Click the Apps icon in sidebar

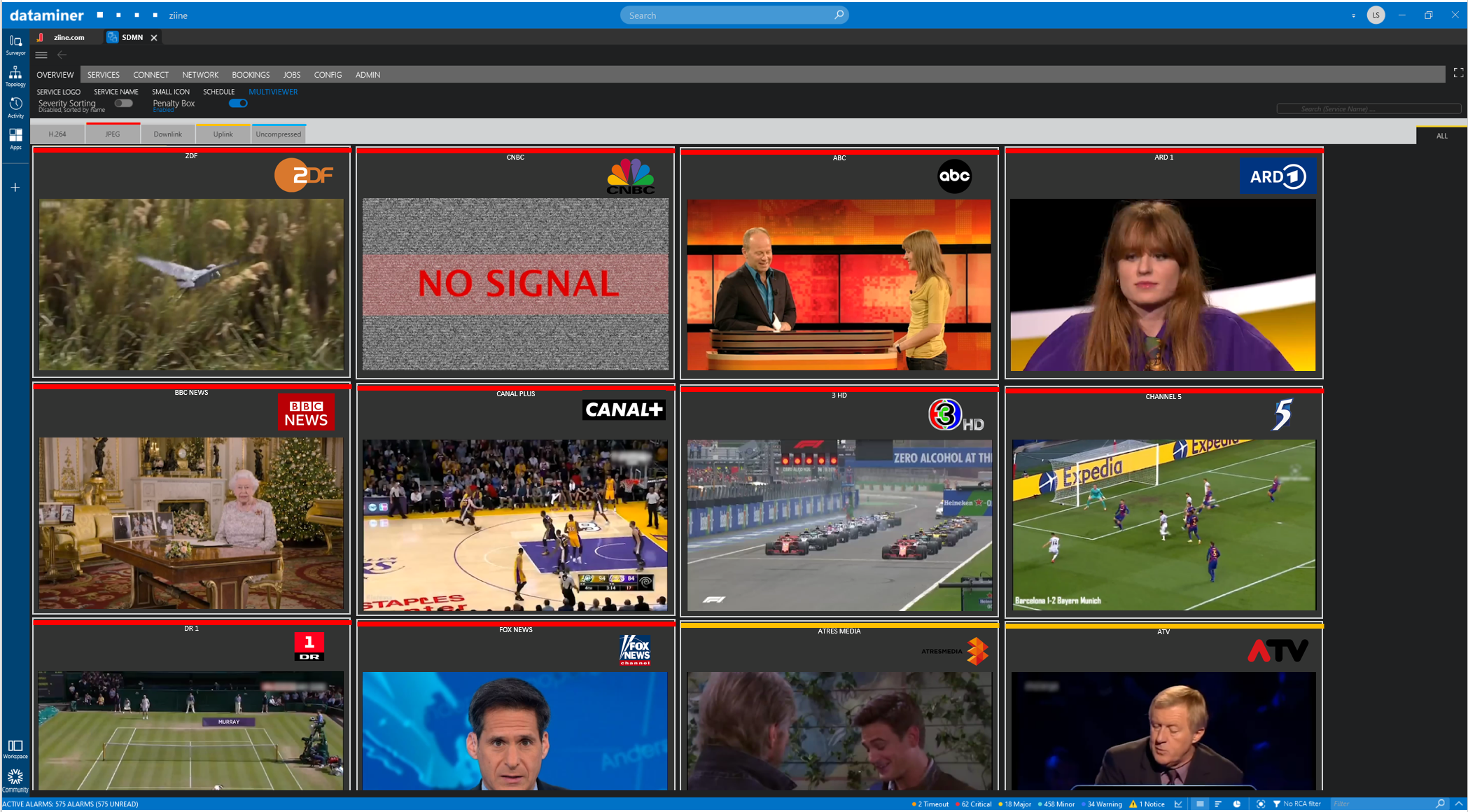click(14, 139)
